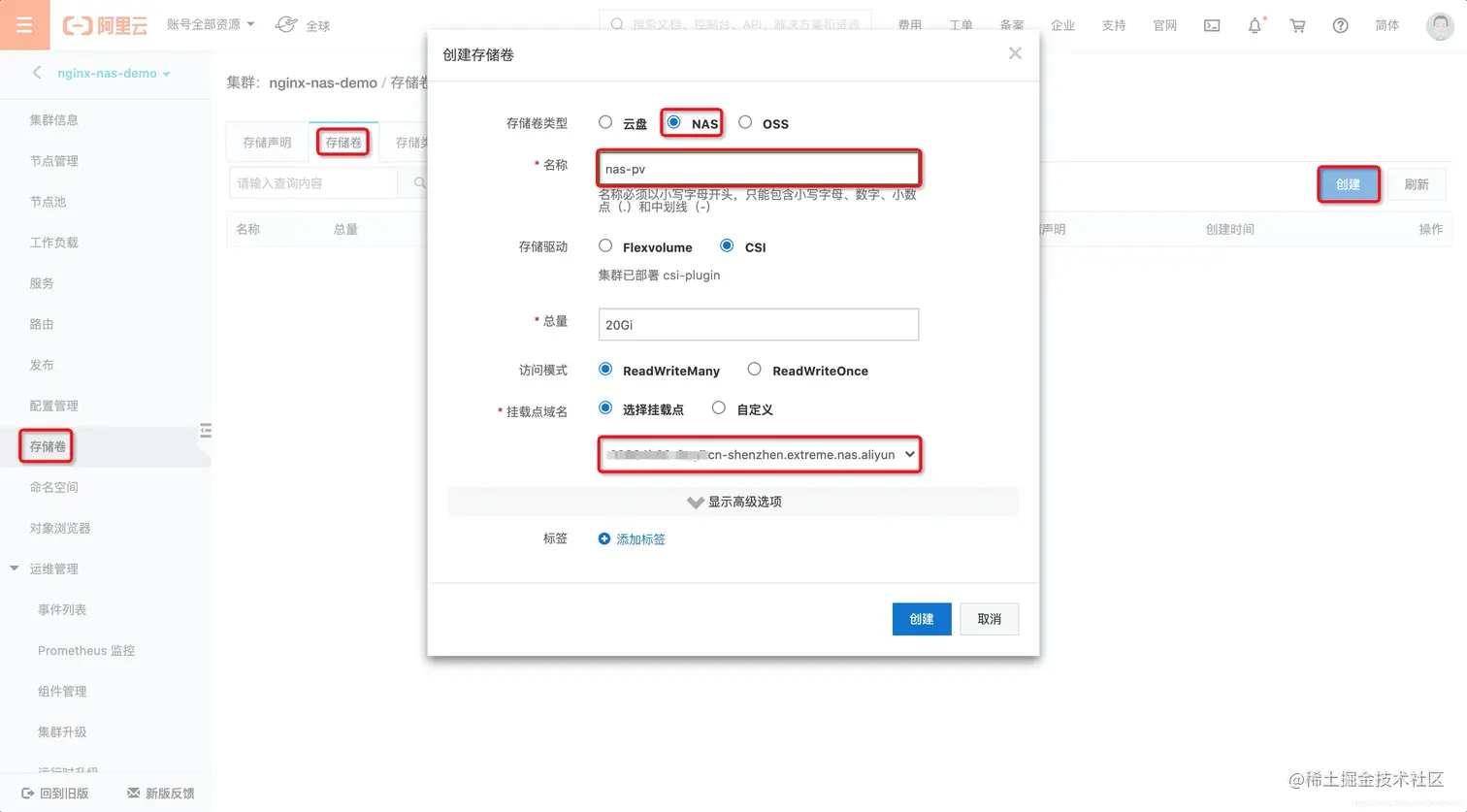Click the Aliyun logo icon

(x=105, y=26)
